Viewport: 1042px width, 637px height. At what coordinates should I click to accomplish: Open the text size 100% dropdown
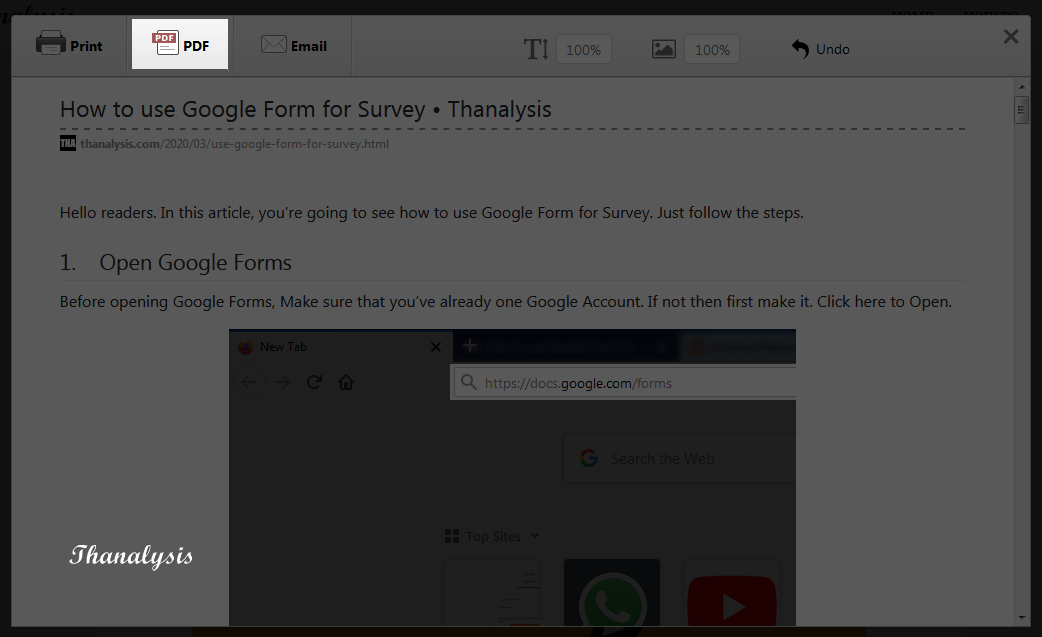[x=583, y=50]
